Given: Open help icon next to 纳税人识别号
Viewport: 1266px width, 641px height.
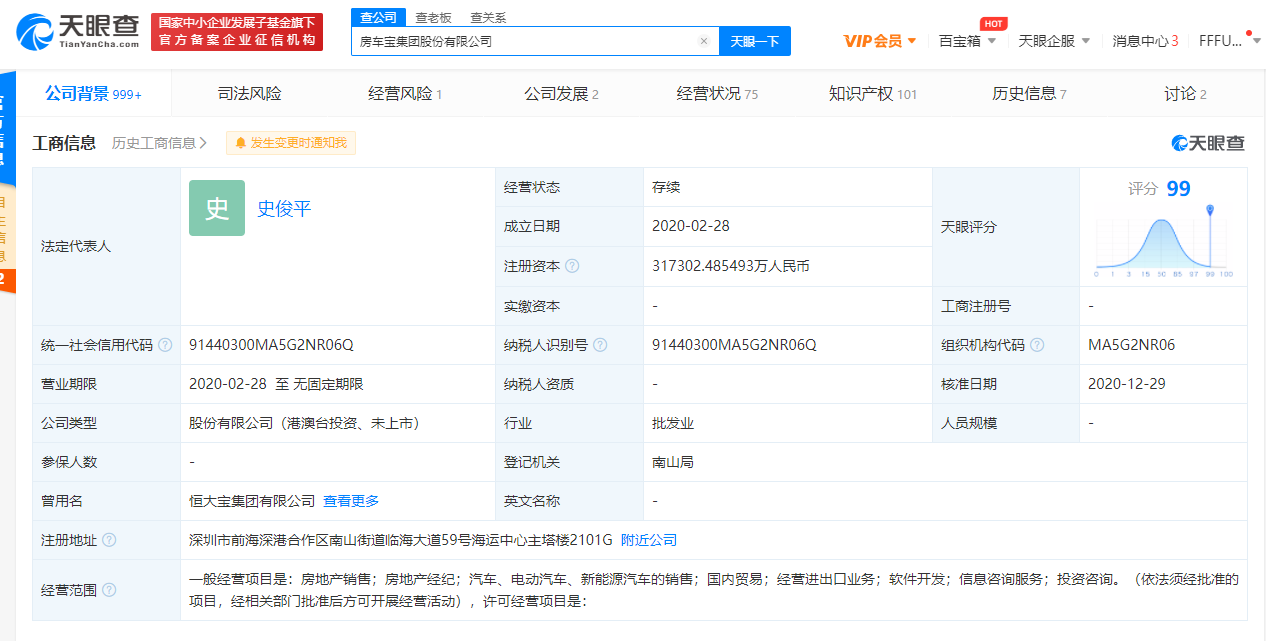Looking at the screenshot, I should pos(600,345).
